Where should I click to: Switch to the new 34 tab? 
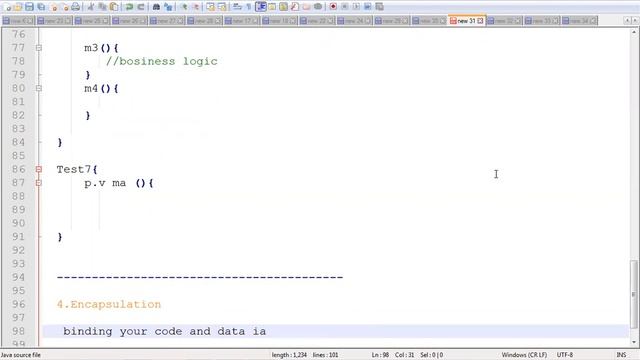(580, 20)
